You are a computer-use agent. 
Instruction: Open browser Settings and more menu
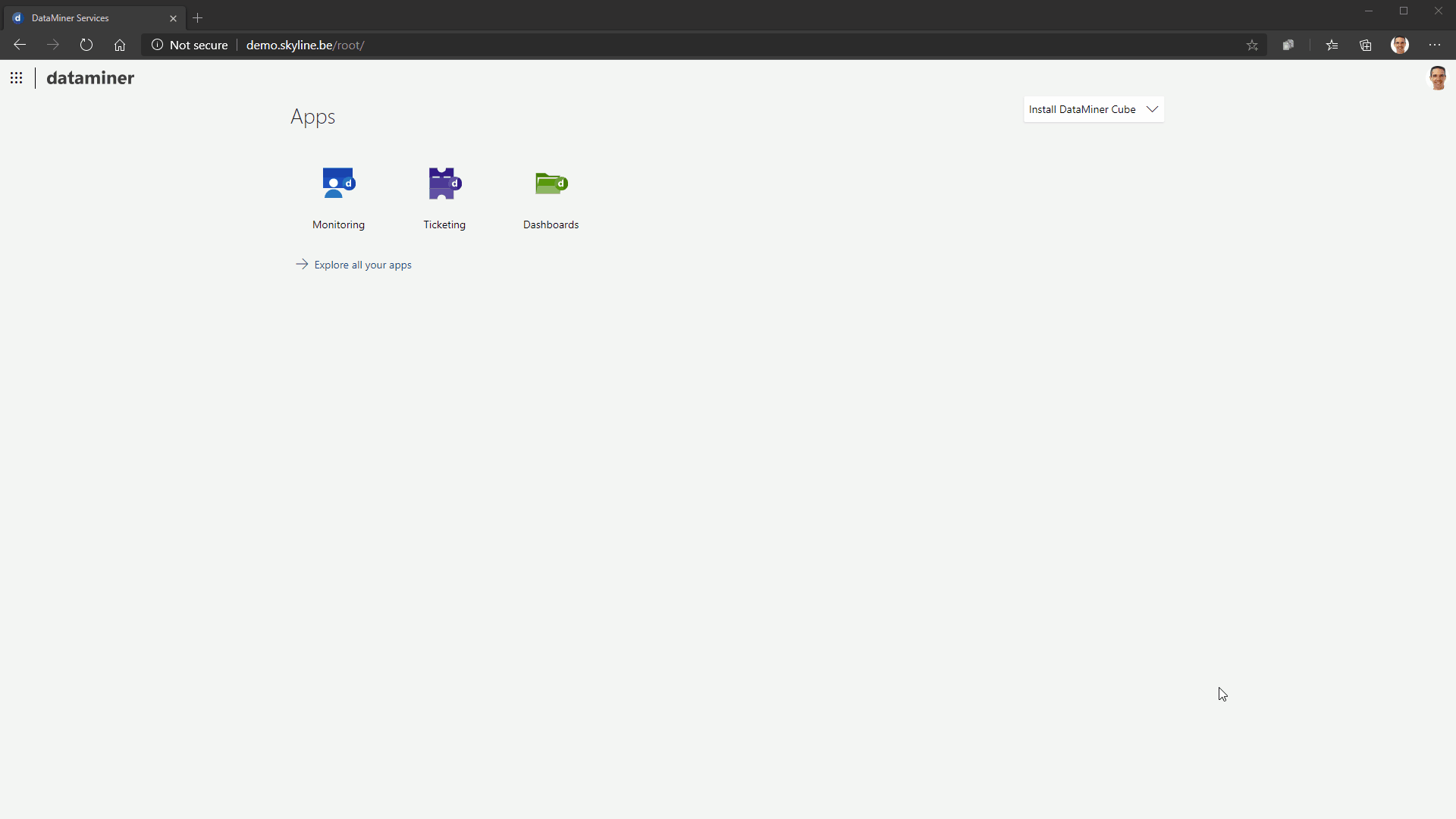coord(1435,45)
